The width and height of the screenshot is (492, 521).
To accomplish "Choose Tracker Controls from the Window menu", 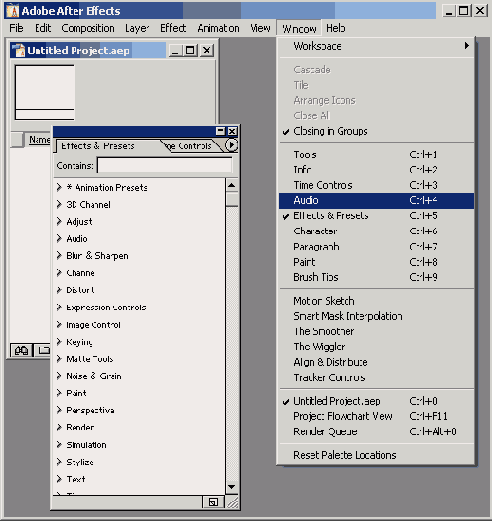I will 377,377.
